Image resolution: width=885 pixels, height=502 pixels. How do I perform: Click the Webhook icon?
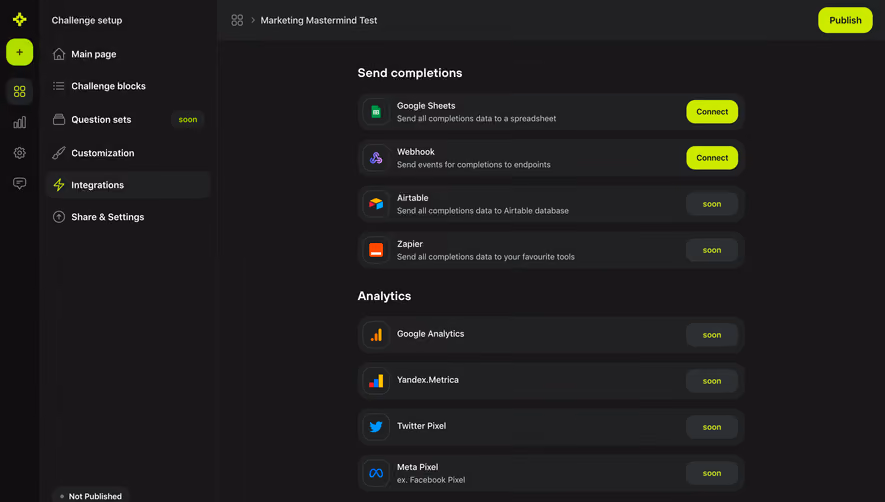tap(376, 158)
